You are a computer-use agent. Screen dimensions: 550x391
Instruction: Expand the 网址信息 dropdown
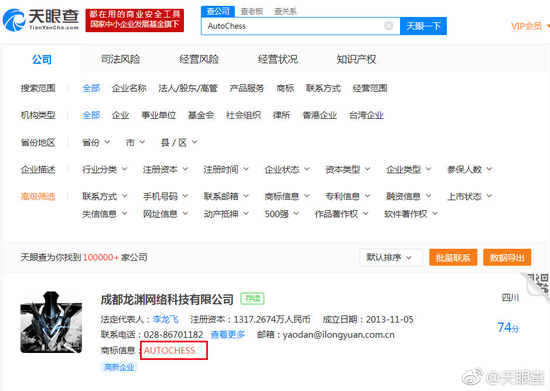pyautogui.click(x=165, y=214)
